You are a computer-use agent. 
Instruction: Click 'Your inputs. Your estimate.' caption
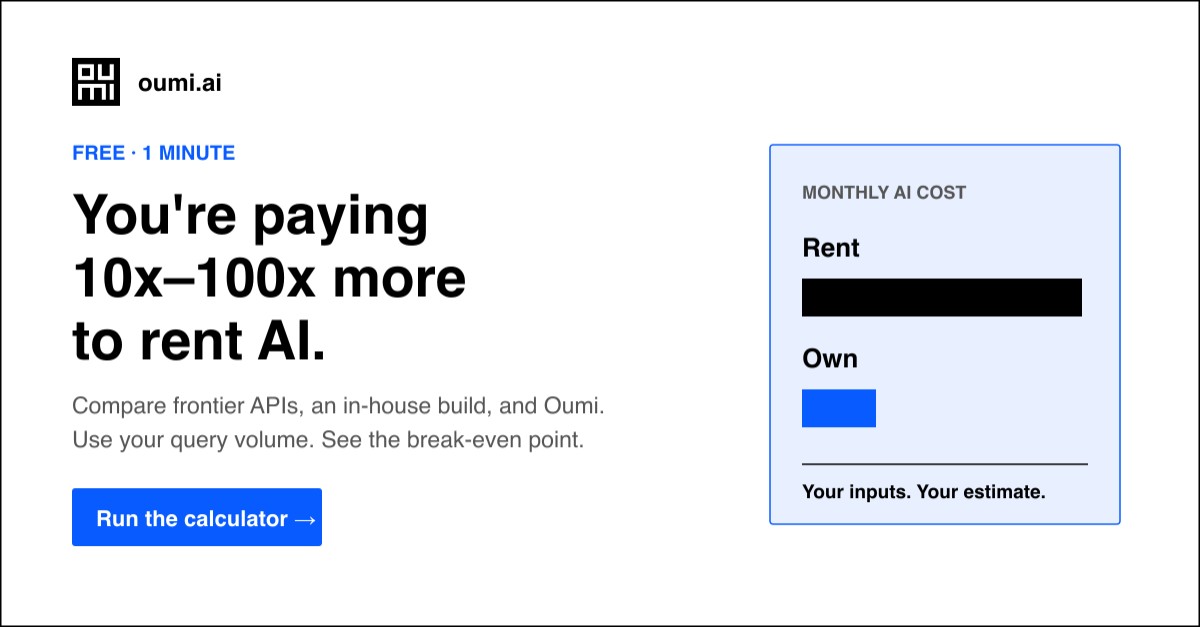click(x=924, y=492)
